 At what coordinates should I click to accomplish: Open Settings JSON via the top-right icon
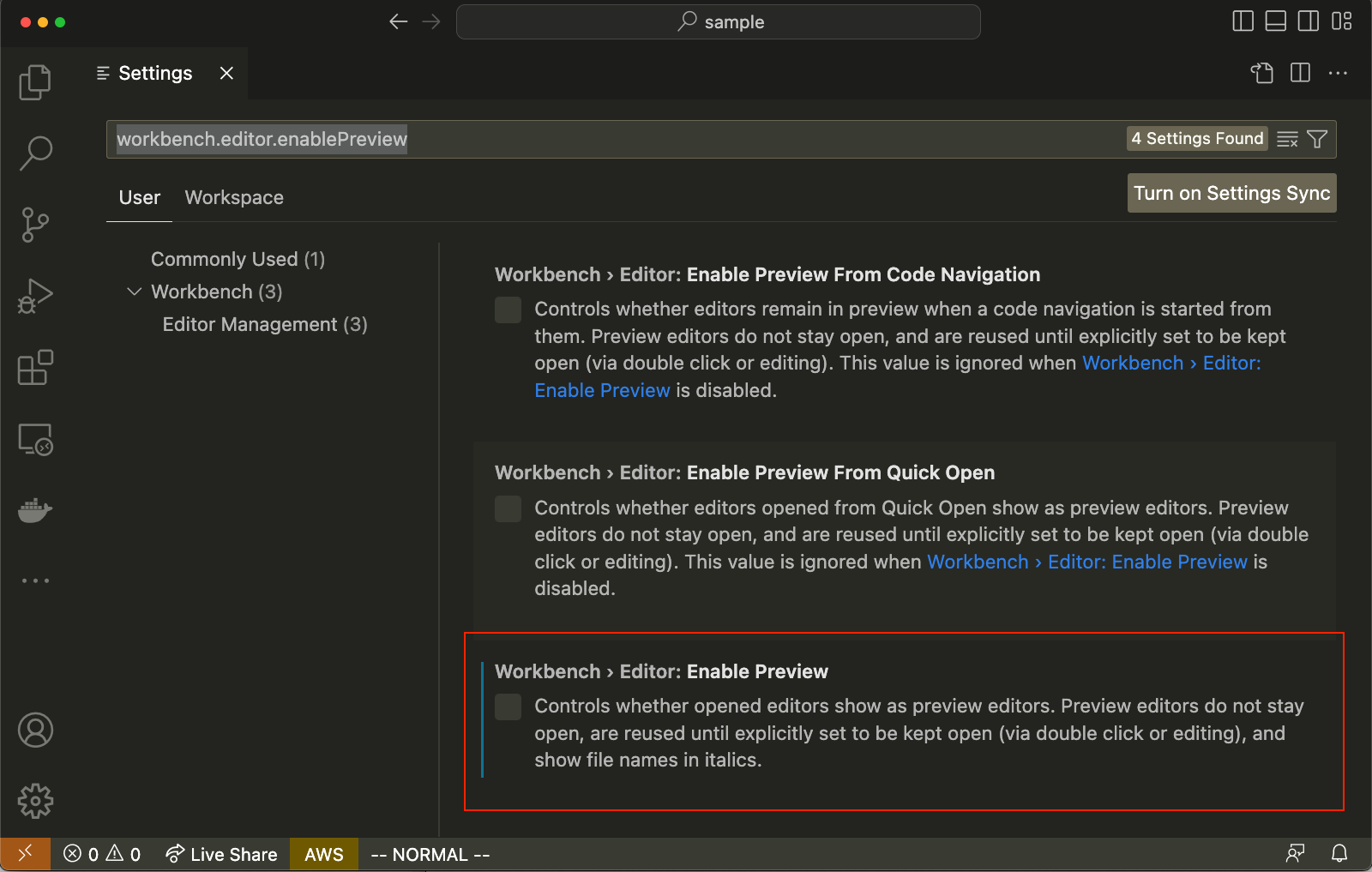click(x=1261, y=73)
